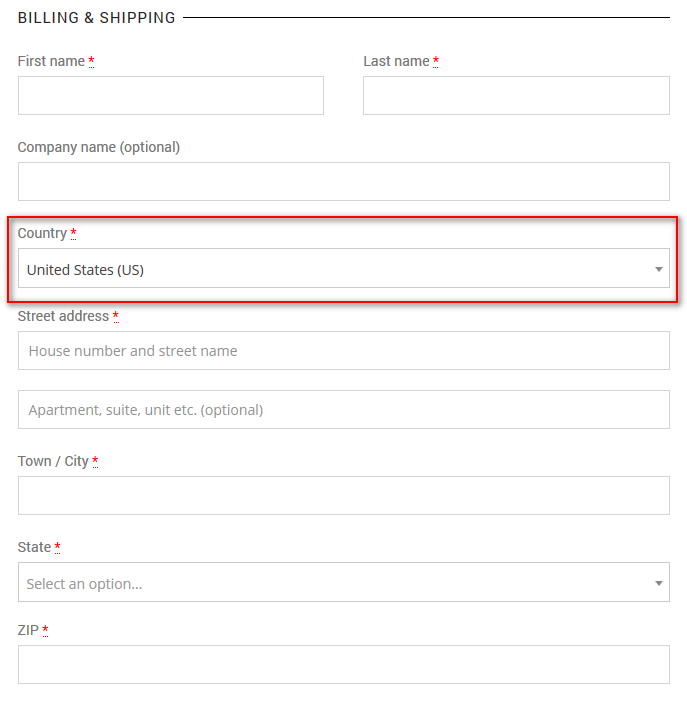Click the 'Last name' label text
The height and width of the screenshot is (701, 687).
tap(396, 61)
